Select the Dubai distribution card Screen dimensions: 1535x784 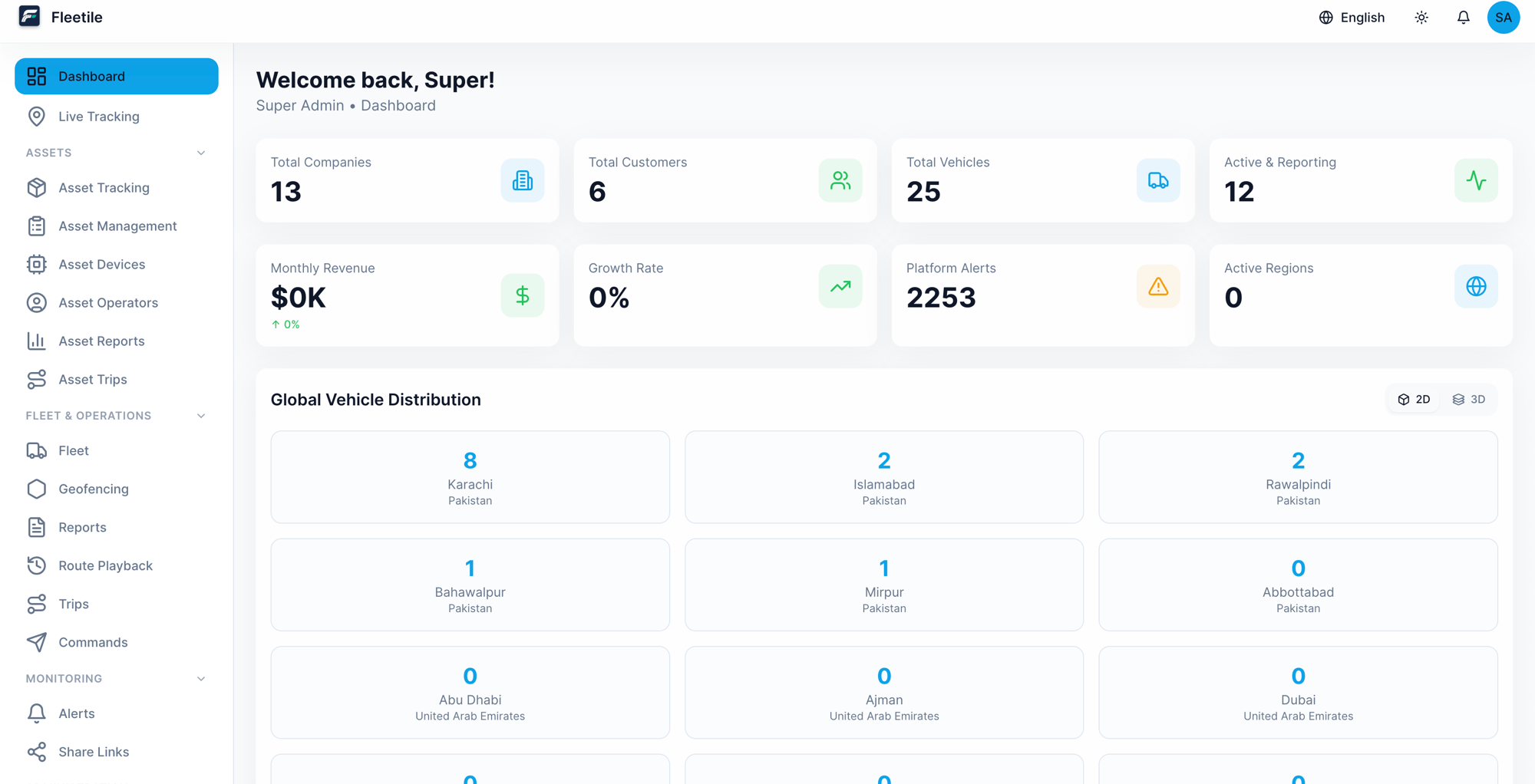[1298, 693]
